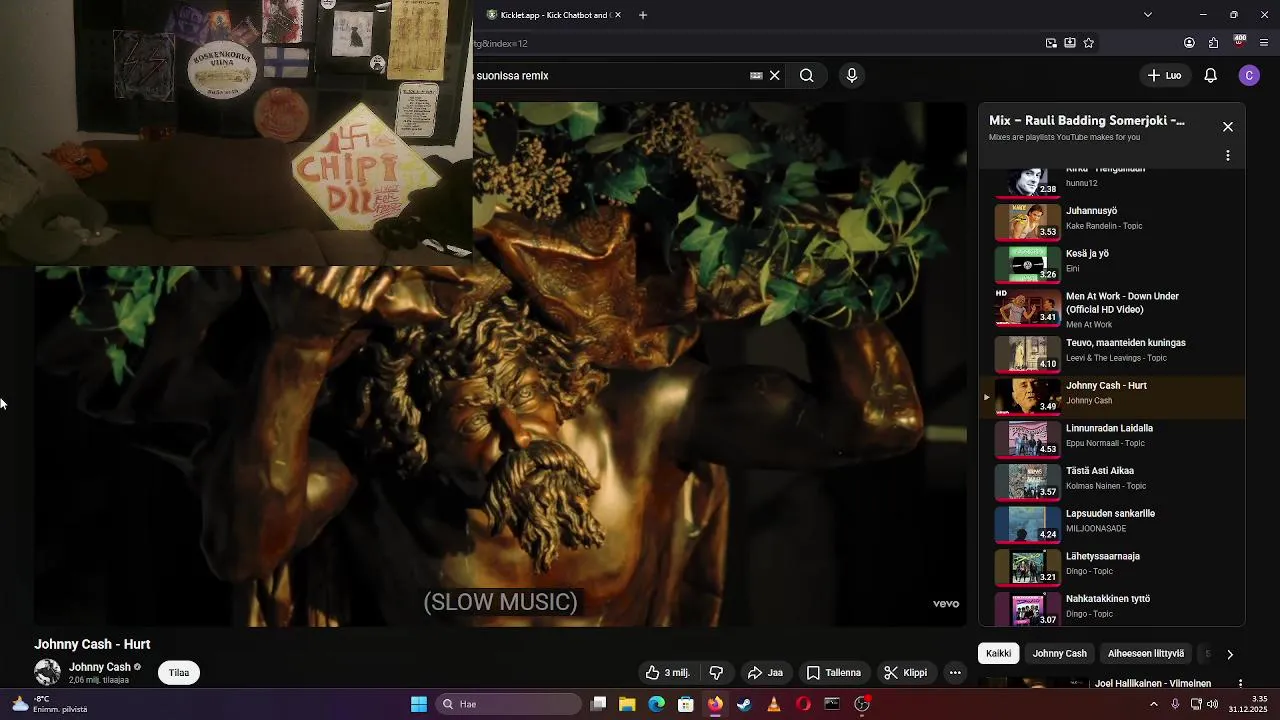Open the Extensions puzzle icon
Image resolution: width=1280 pixels, height=720 pixels.
click(x=1213, y=43)
